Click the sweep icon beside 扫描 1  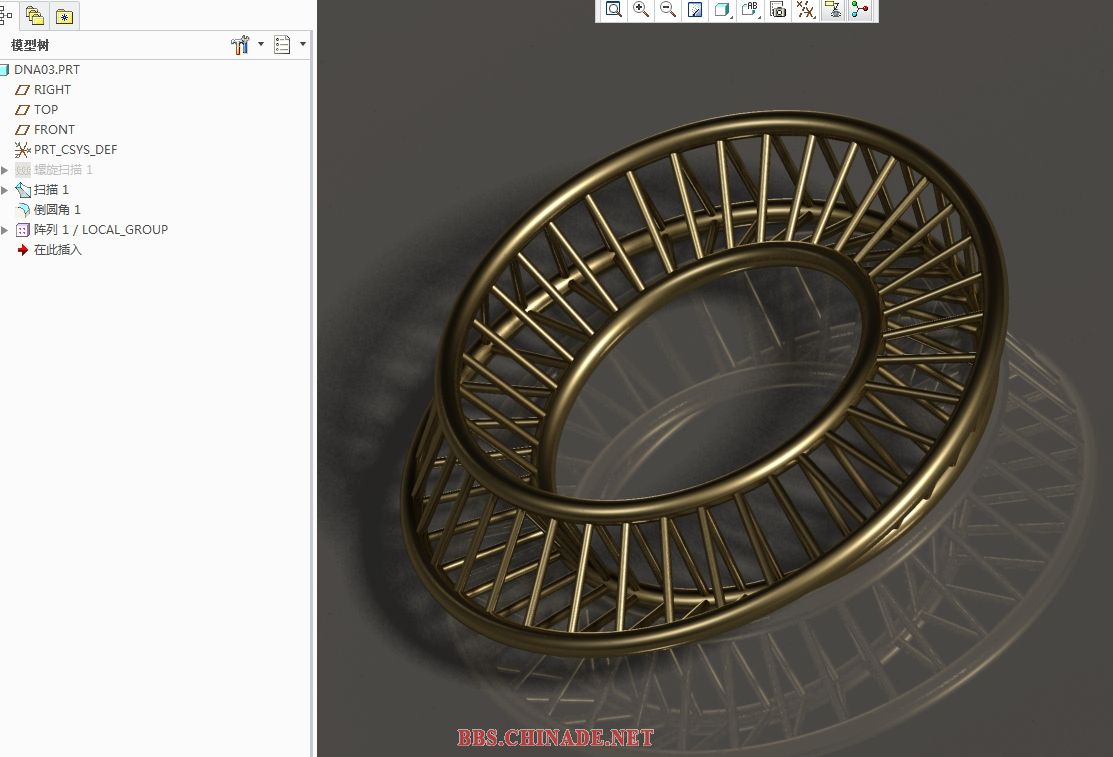(23, 190)
